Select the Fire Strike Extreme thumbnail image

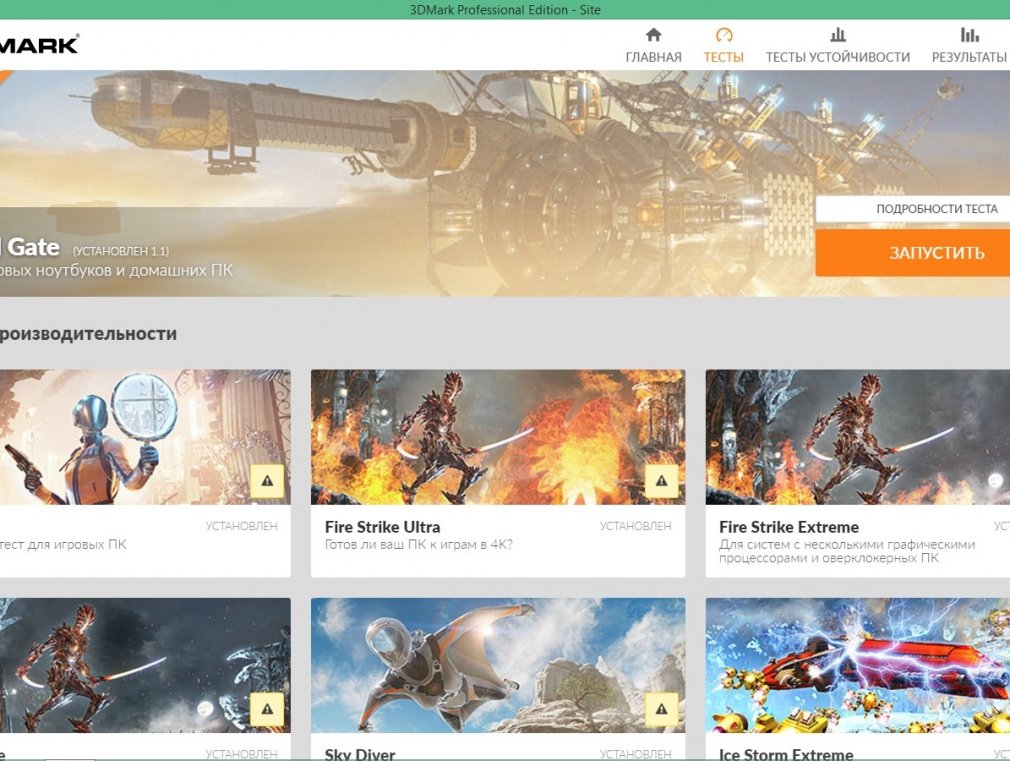(858, 437)
